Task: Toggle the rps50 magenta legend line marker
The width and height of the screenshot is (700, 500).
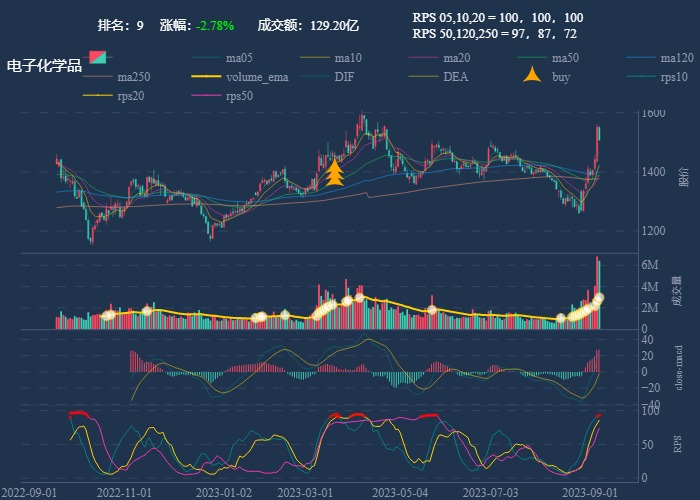Action: click(205, 96)
